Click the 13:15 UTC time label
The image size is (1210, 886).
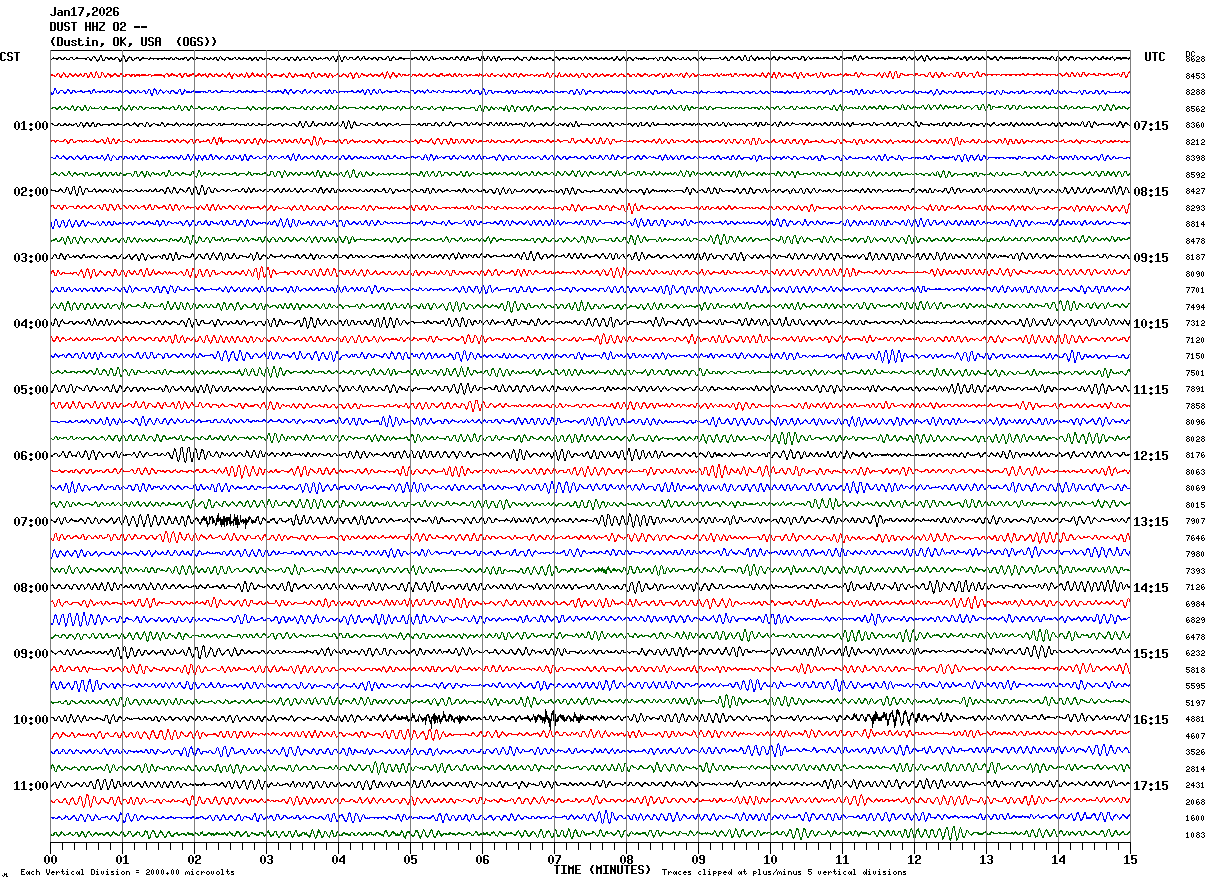point(1151,522)
